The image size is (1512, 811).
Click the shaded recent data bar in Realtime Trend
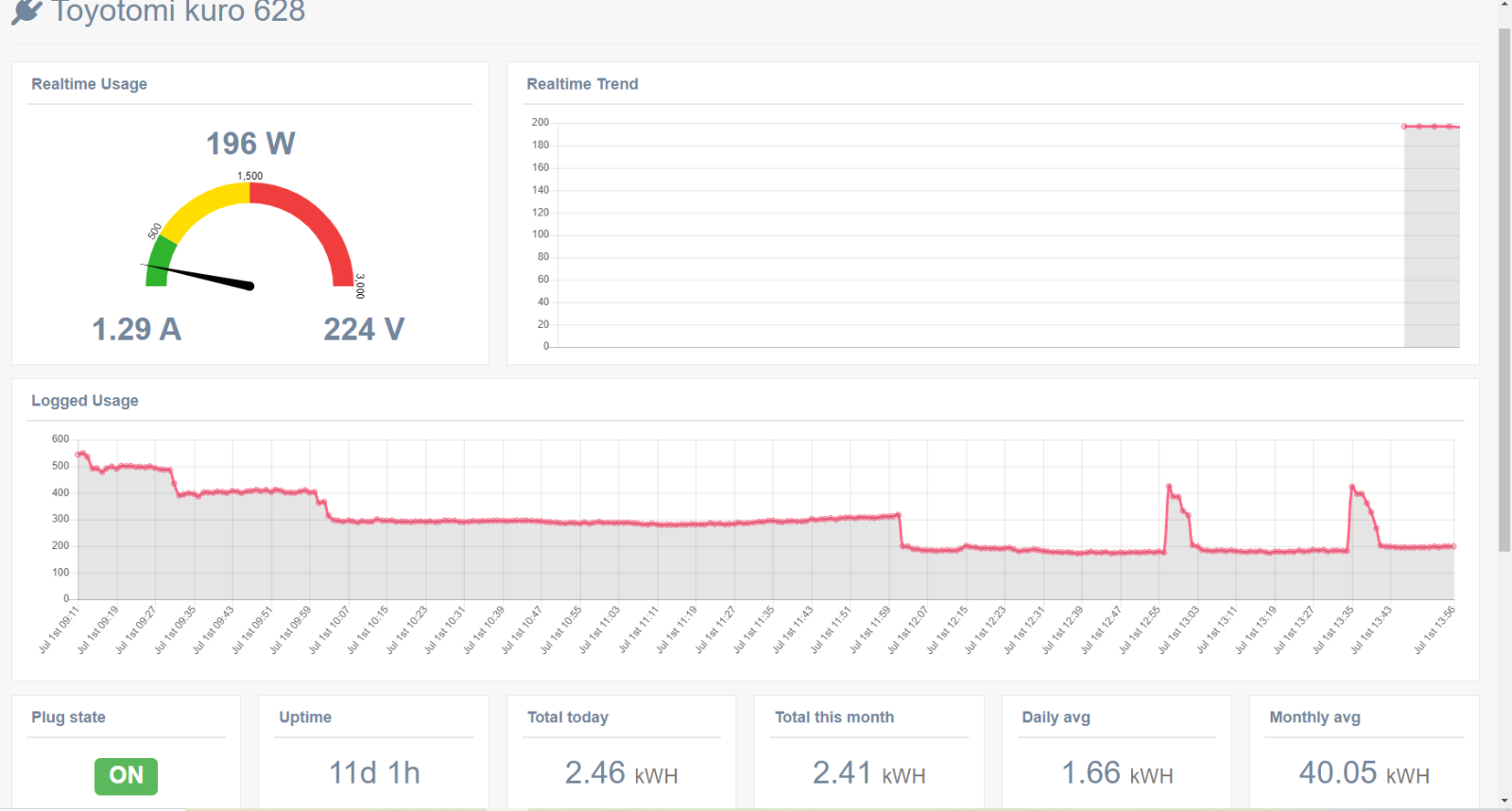click(1432, 236)
